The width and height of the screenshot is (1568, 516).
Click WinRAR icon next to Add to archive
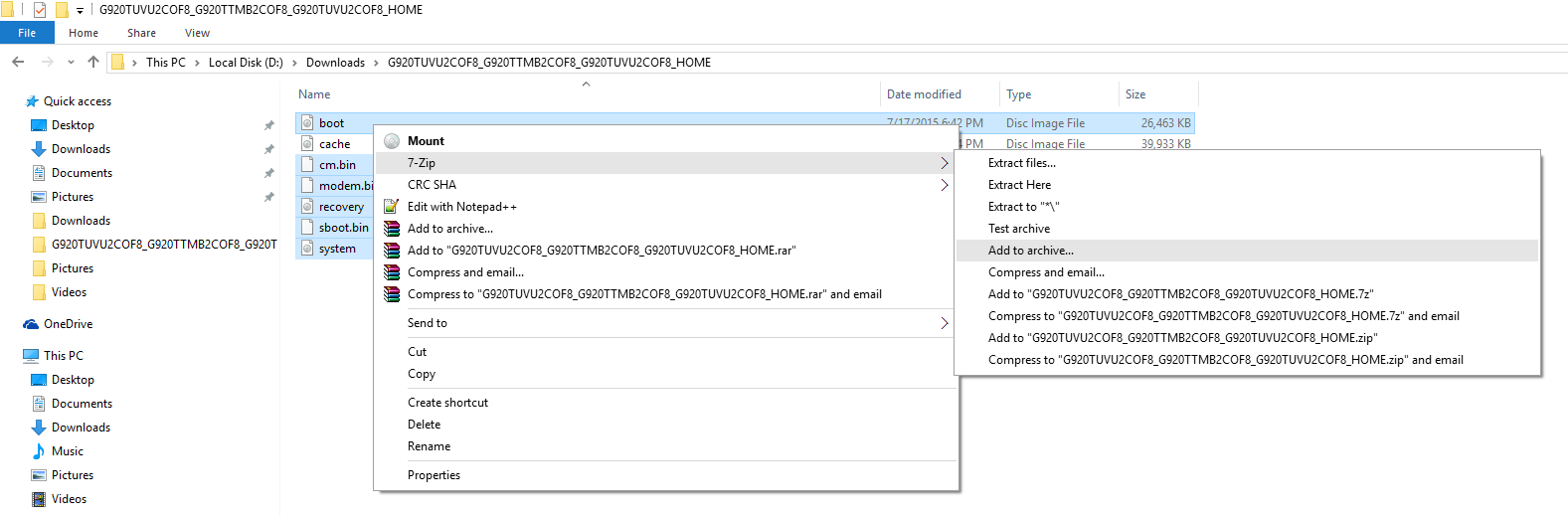[x=392, y=229]
